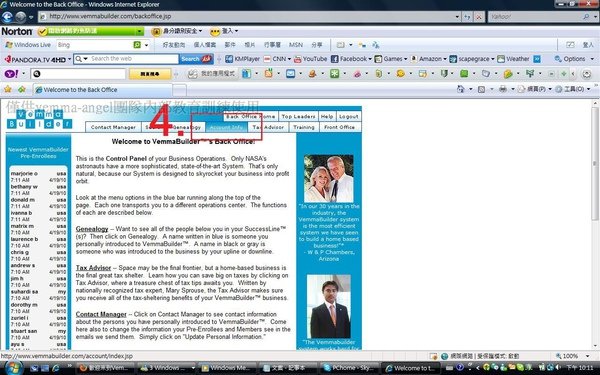Click the Pandora toolbar Search button
Screen dimensions: 600x375
[x=196, y=59]
